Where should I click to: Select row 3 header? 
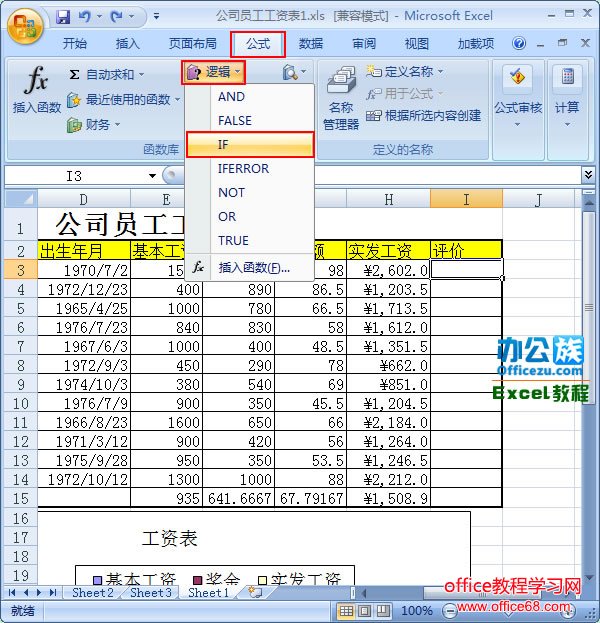(x=21, y=270)
